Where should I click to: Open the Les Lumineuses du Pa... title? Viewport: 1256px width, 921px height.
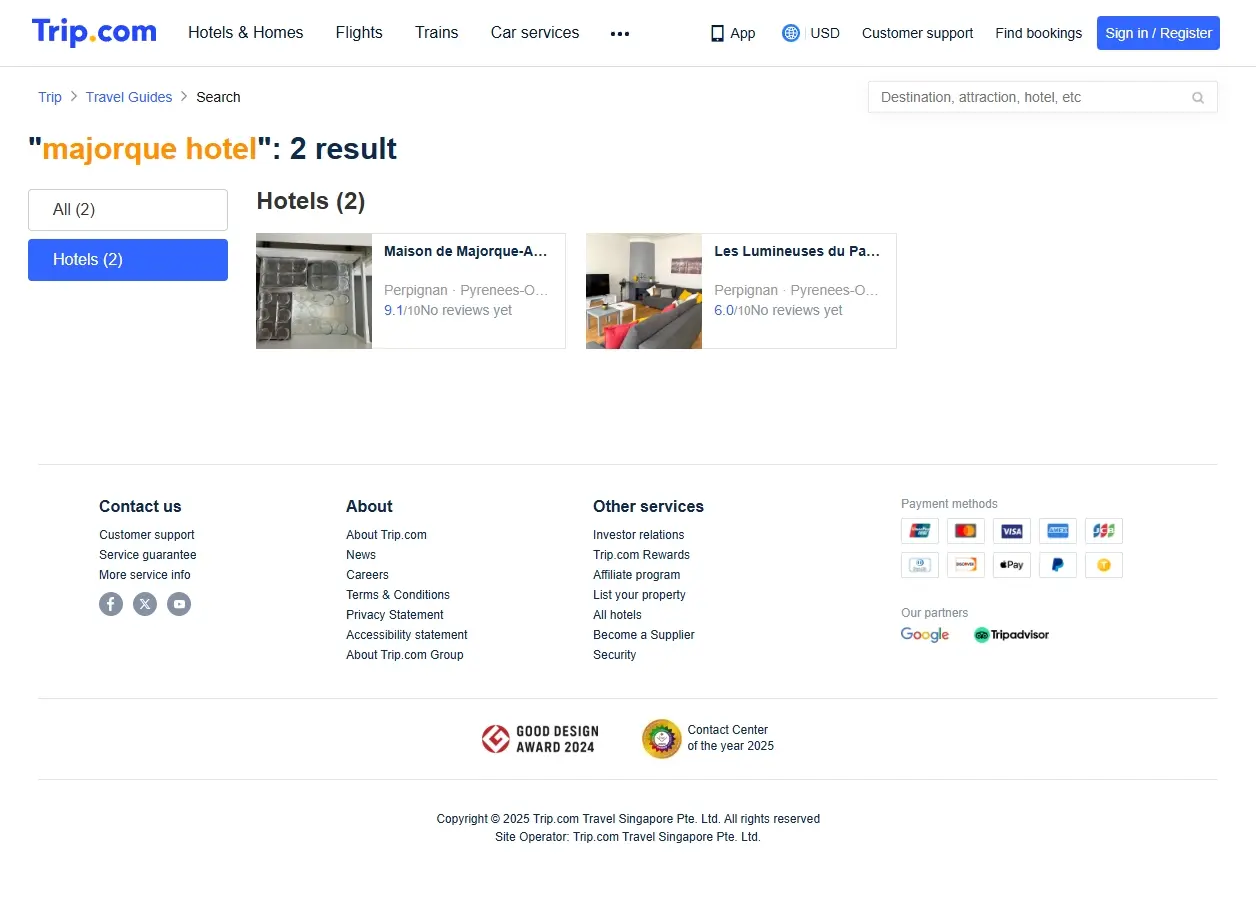[x=797, y=252]
